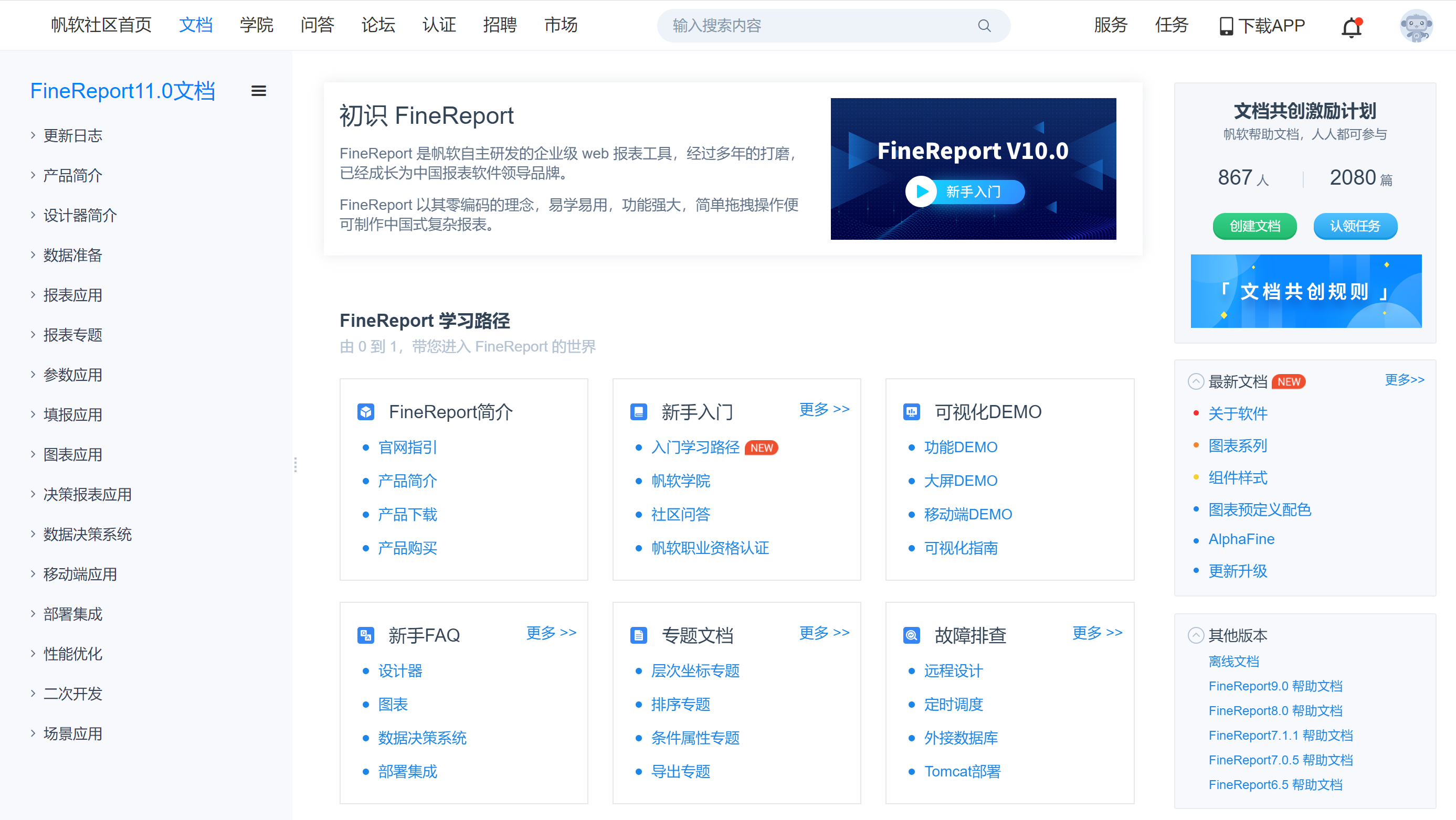Open the notification bell icon
This screenshot has height=820, width=1456.
point(1352,27)
